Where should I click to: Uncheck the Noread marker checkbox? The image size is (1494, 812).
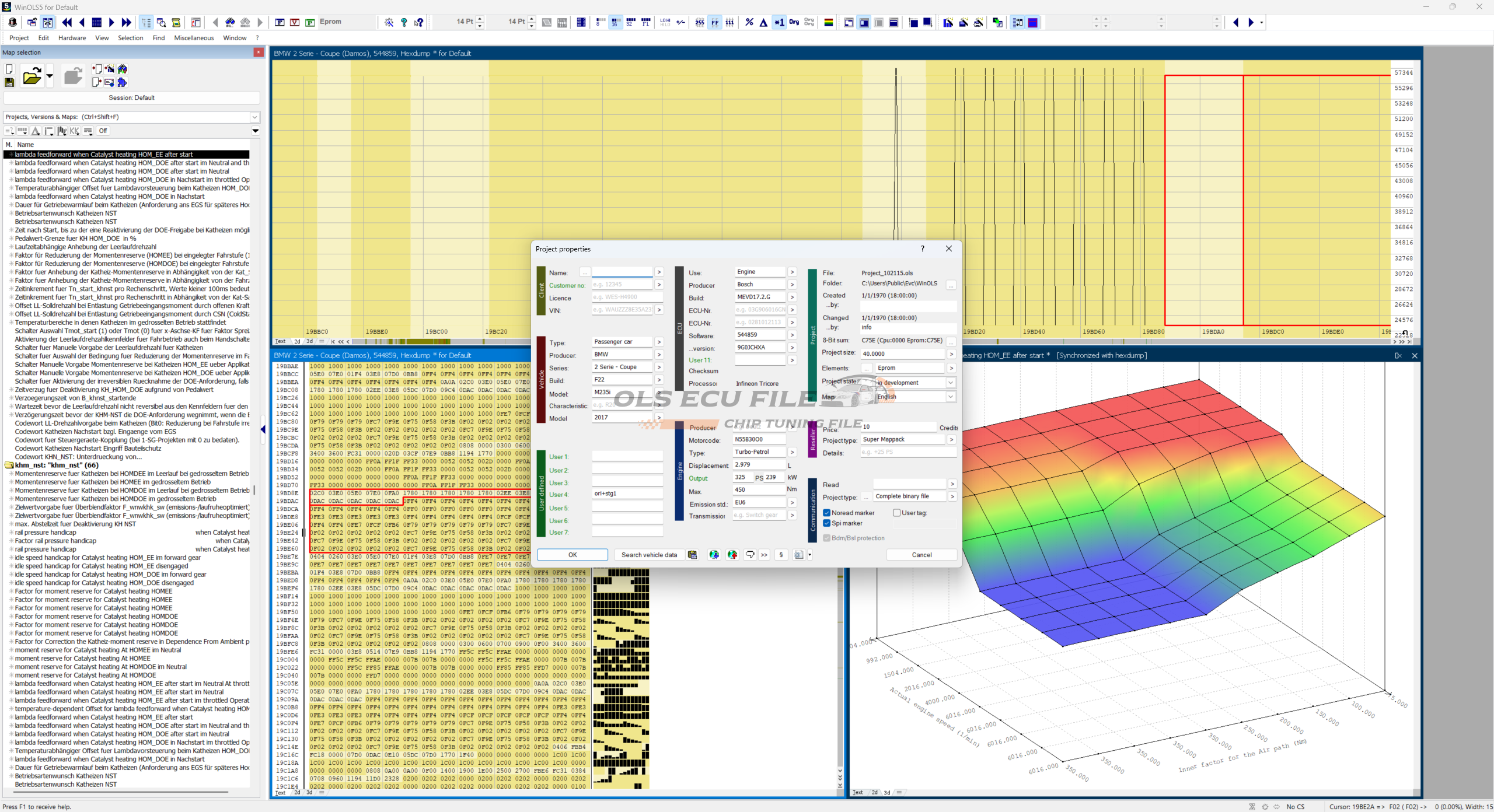pyautogui.click(x=827, y=513)
